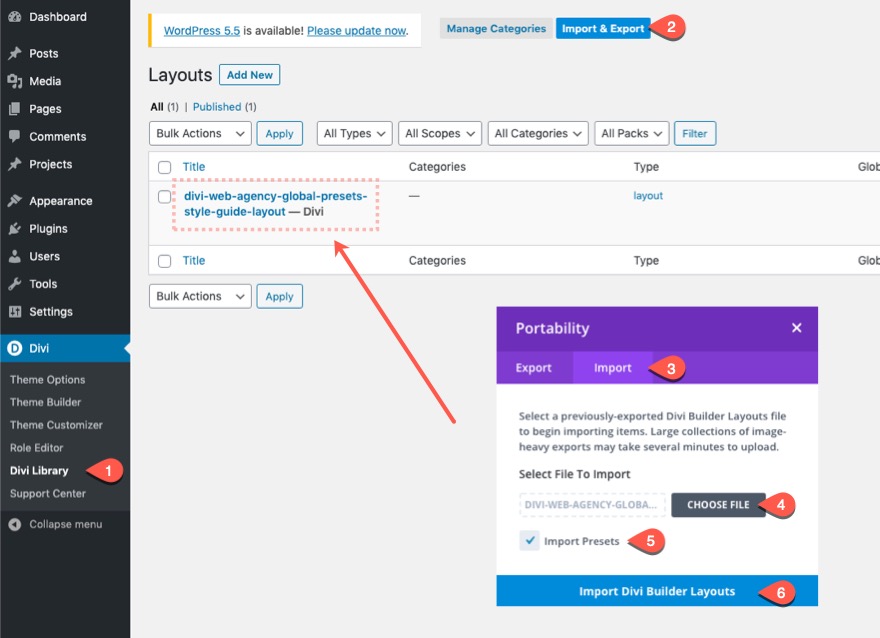This screenshot has width=880, height=638.
Task: Click the Projects pin icon
Action: click(15, 164)
